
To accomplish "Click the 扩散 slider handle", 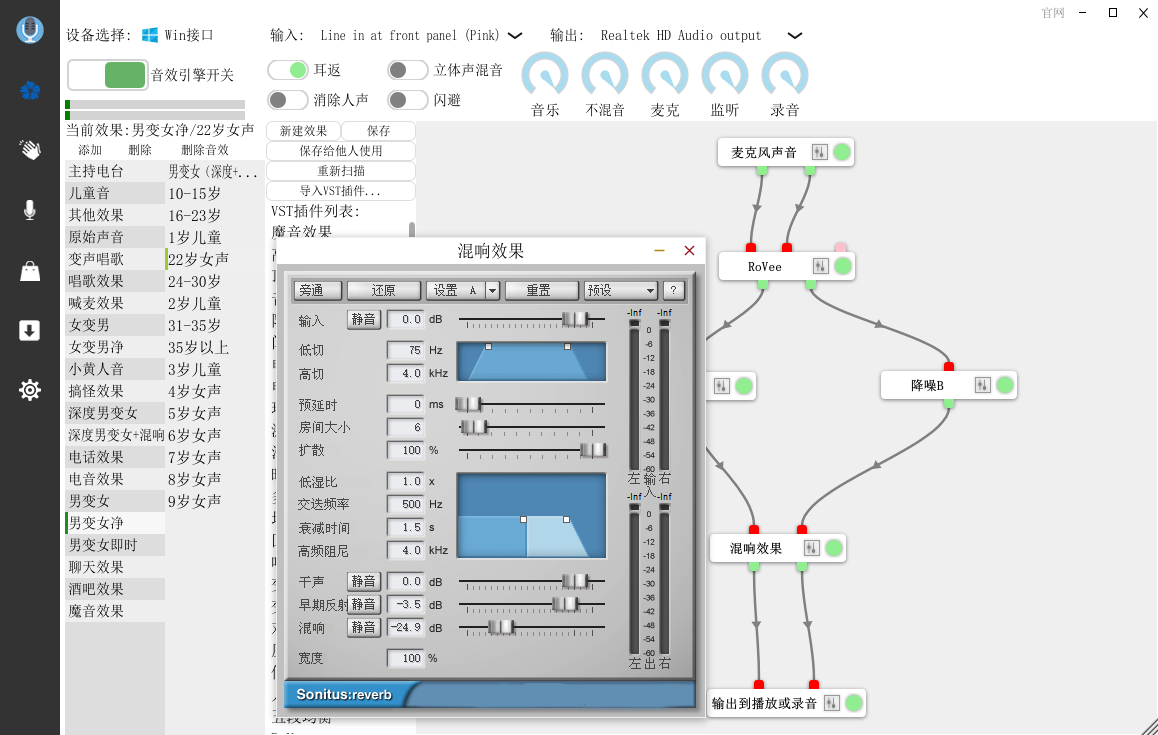I will (x=594, y=450).
